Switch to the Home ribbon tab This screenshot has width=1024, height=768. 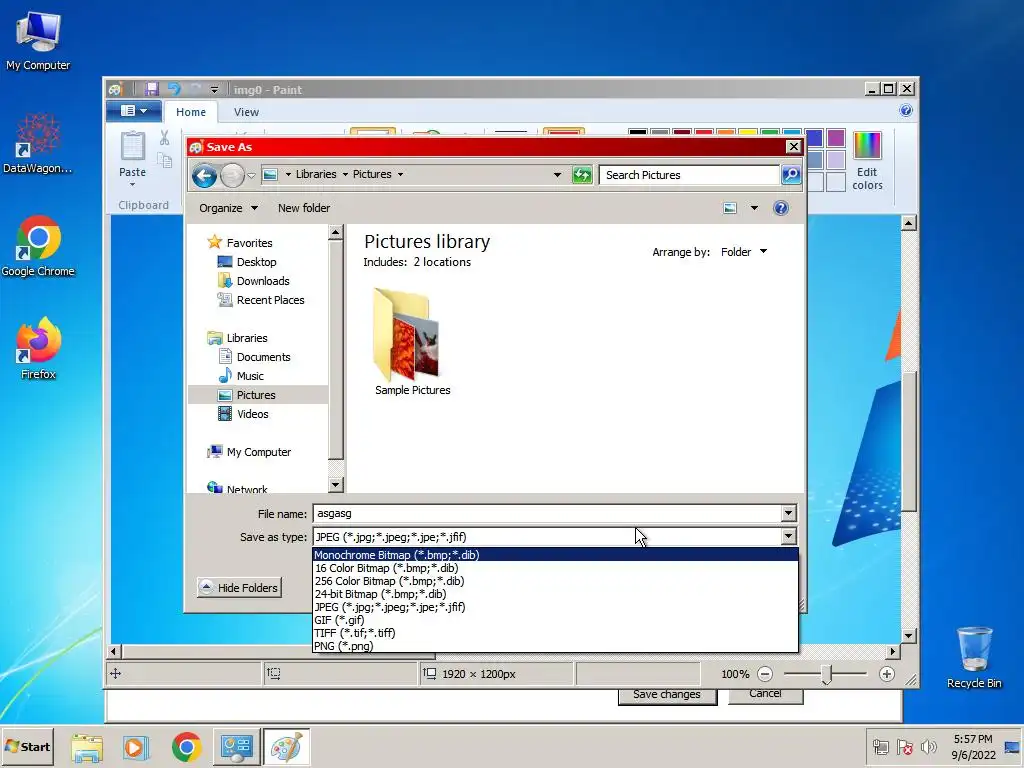(191, 112)
